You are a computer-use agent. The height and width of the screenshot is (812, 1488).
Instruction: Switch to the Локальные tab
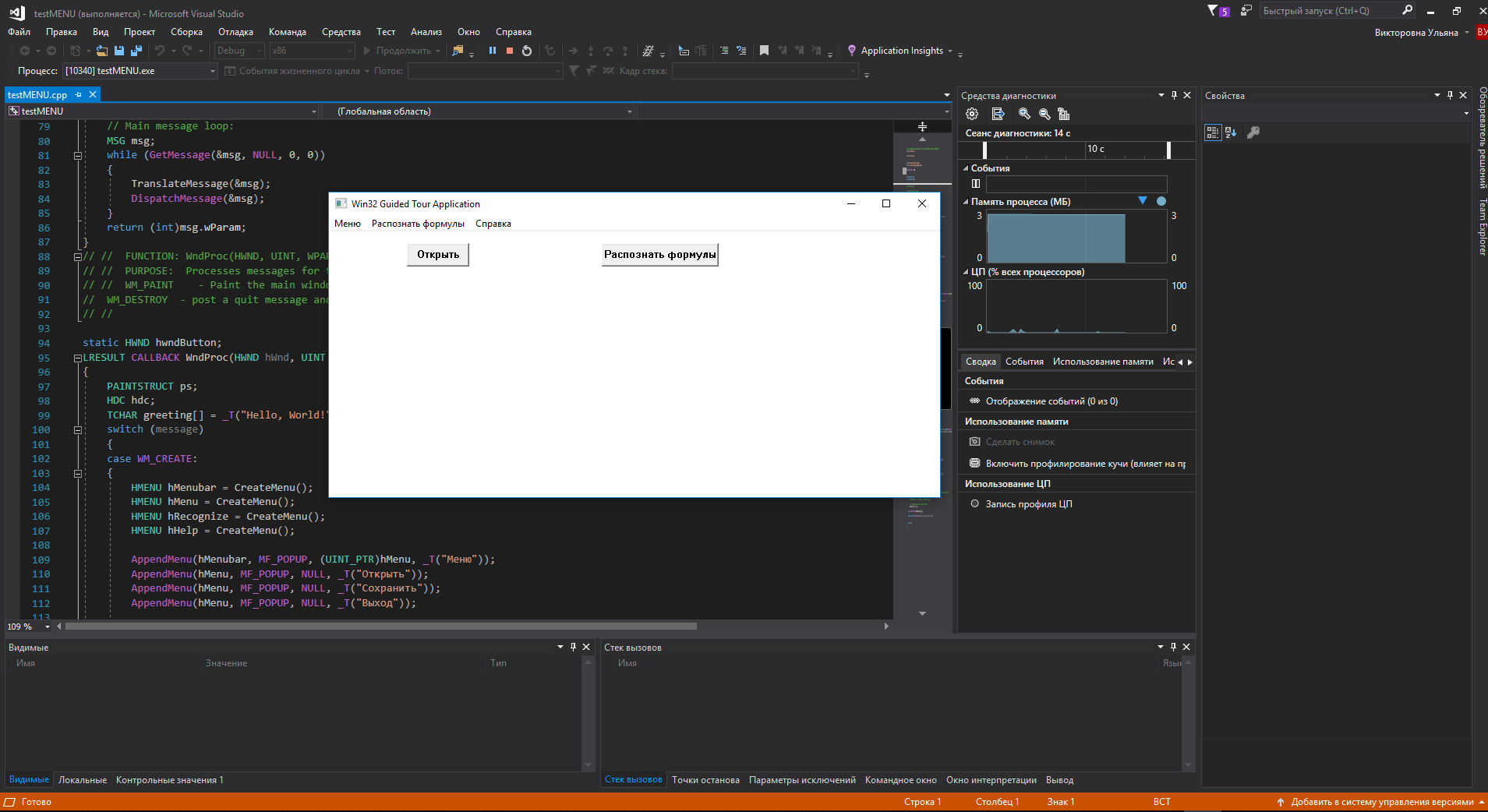click(83, 780)
